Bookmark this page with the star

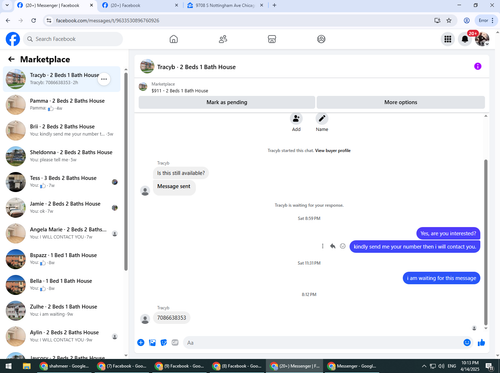tap(449, 21)
